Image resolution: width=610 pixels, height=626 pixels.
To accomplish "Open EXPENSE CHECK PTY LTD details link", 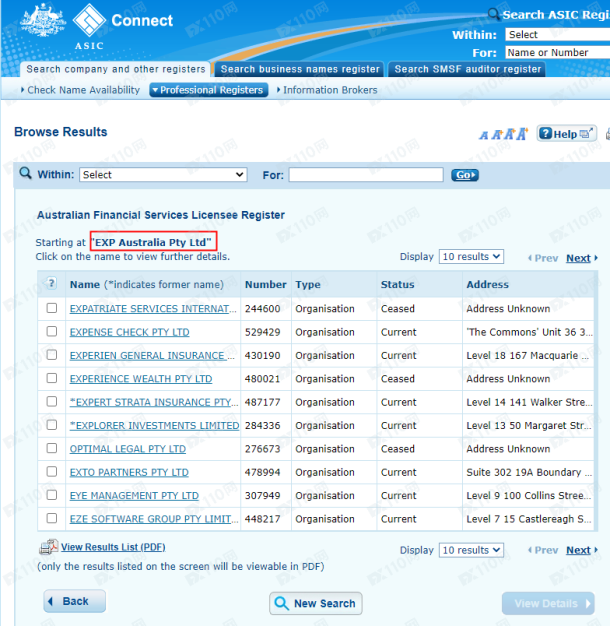I will tap(129, 332).
